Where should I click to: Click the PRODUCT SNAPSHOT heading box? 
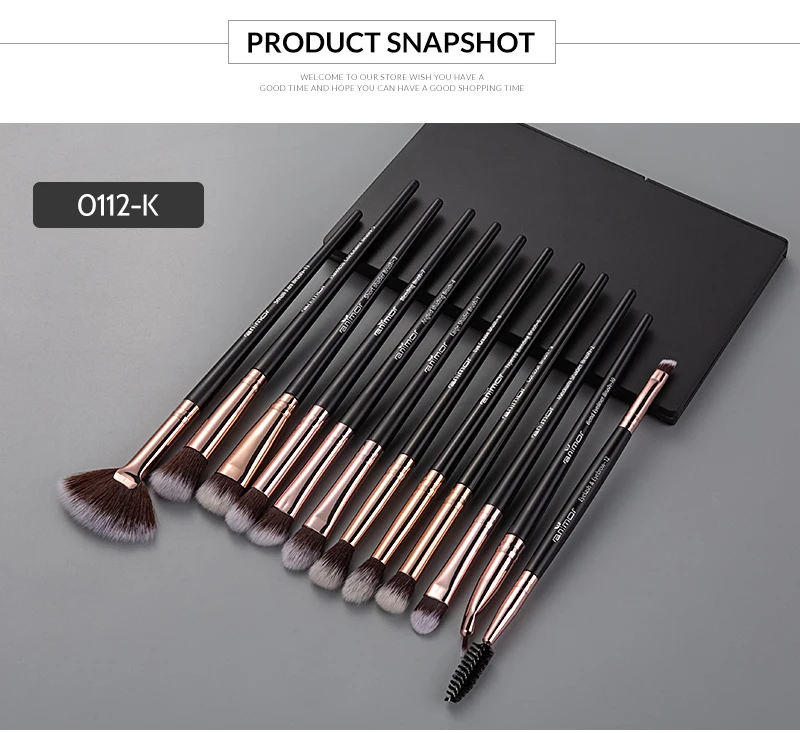pyautogui.click(x=391, y=42)
